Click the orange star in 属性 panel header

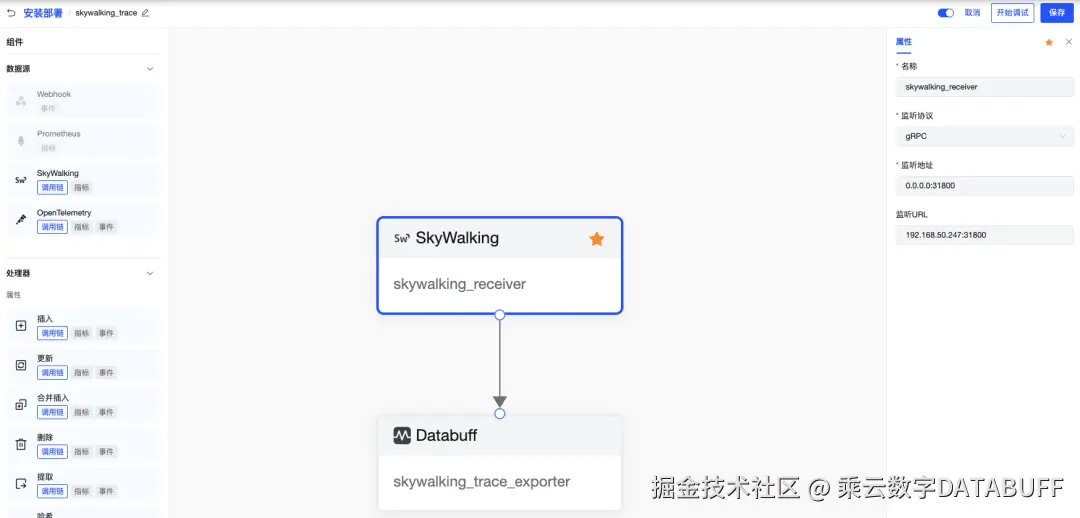tap(1049, 42)
